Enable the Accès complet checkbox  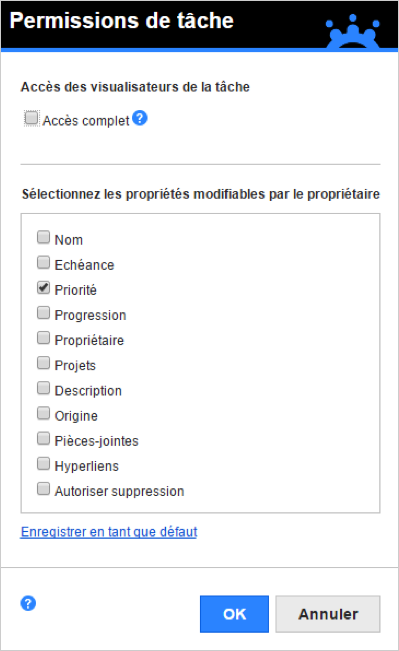pyautogui.click(x=31, y=118)
